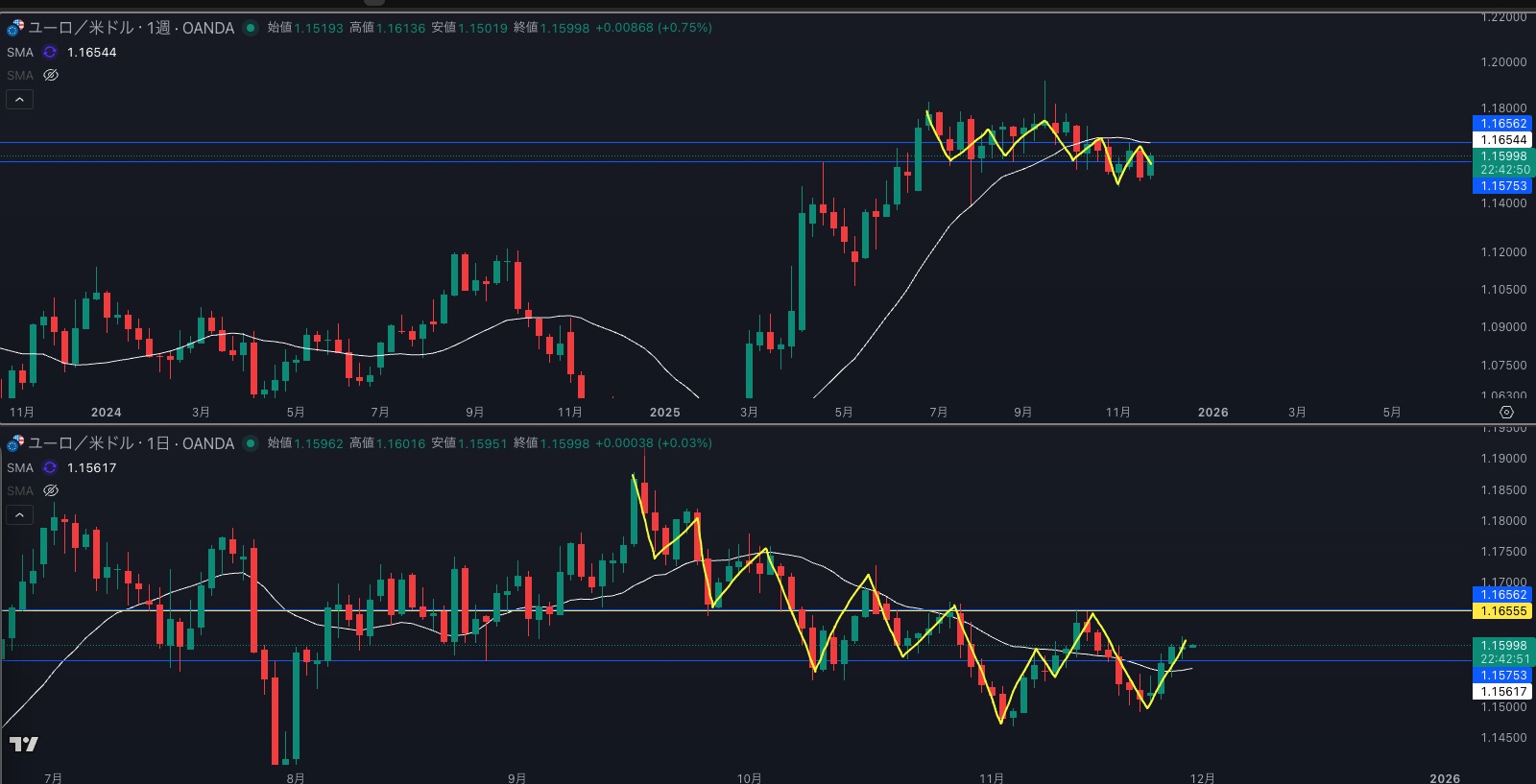The image size is (1536, 784).
Task: Click the ユーロ/米ドル 1日 OANDA symbol title
Action: point(131,443)
